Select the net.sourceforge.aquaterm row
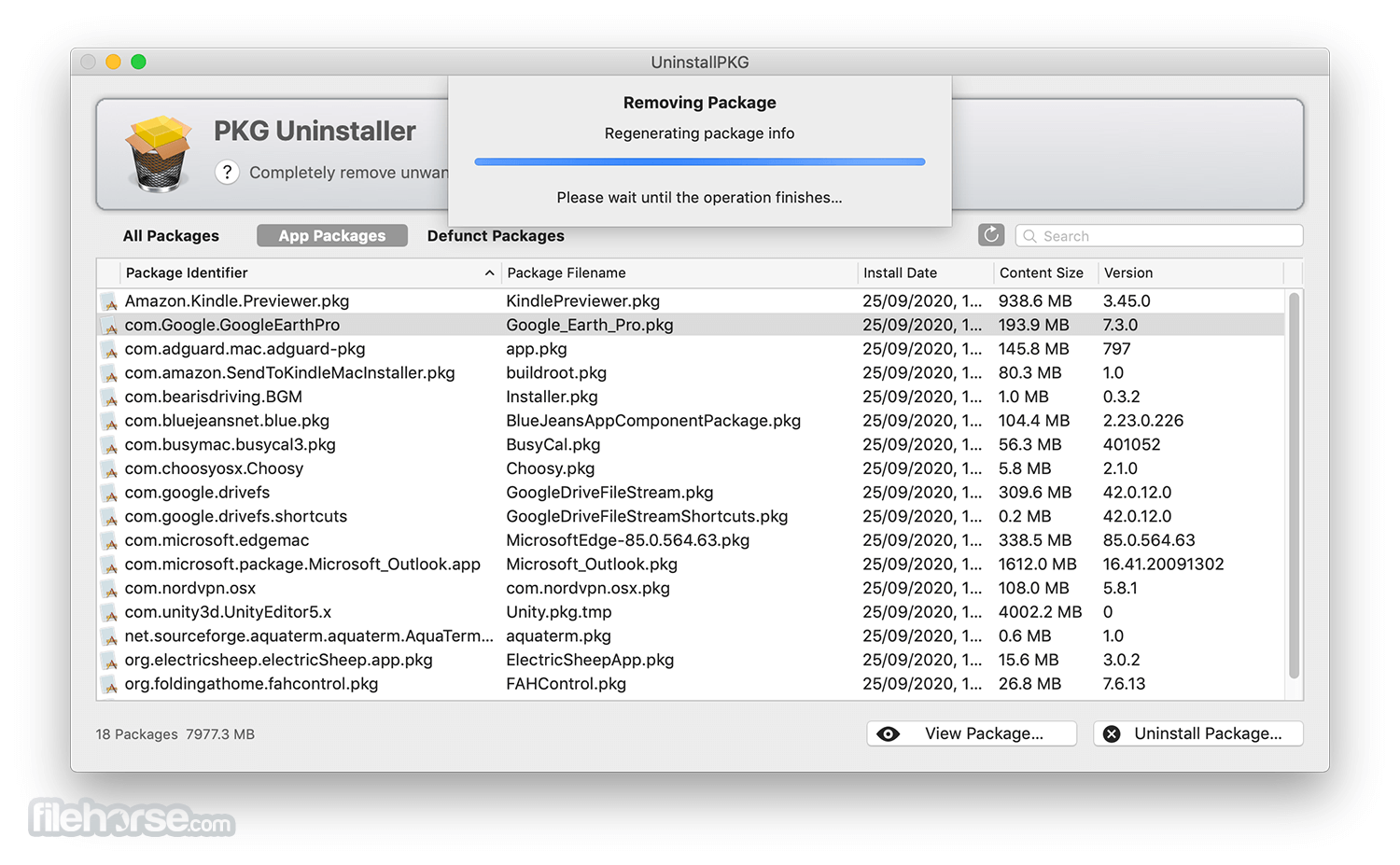1400x865 pixels. click(691, 636)
